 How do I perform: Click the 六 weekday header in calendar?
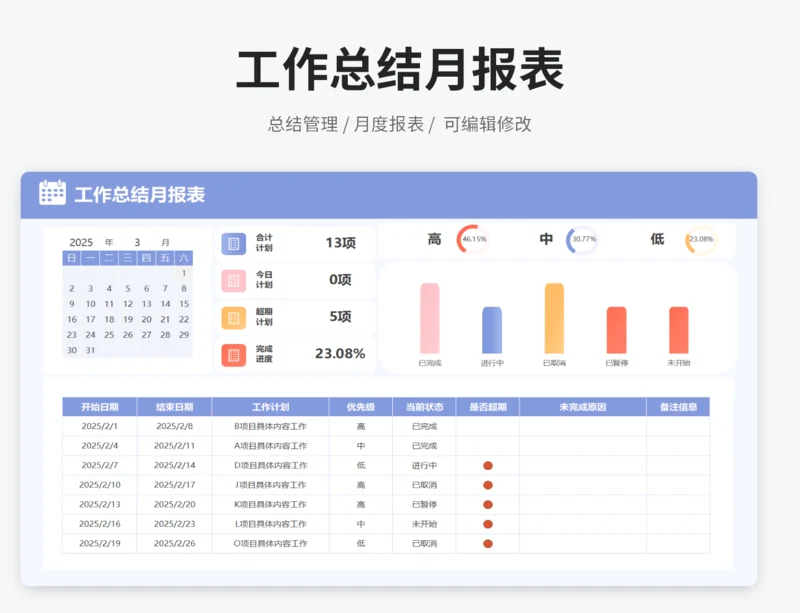pyautogui.click(x=184, y=258)
